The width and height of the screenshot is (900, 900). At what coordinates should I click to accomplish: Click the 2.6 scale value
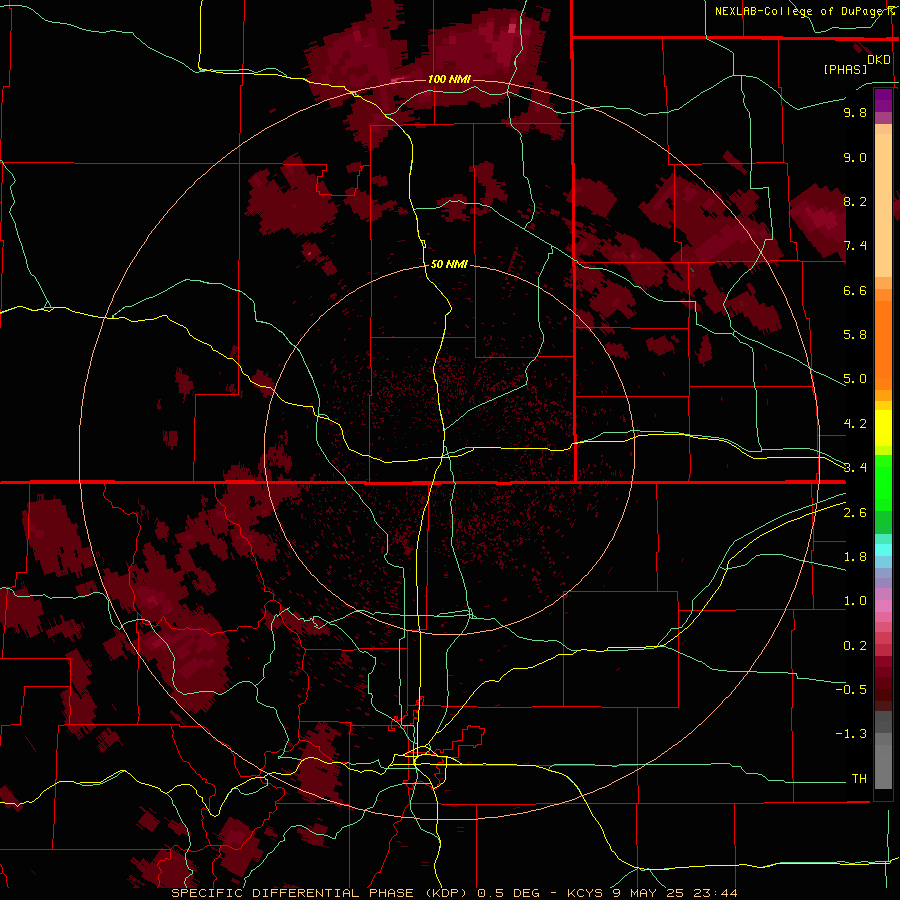[x=855, y=513]
